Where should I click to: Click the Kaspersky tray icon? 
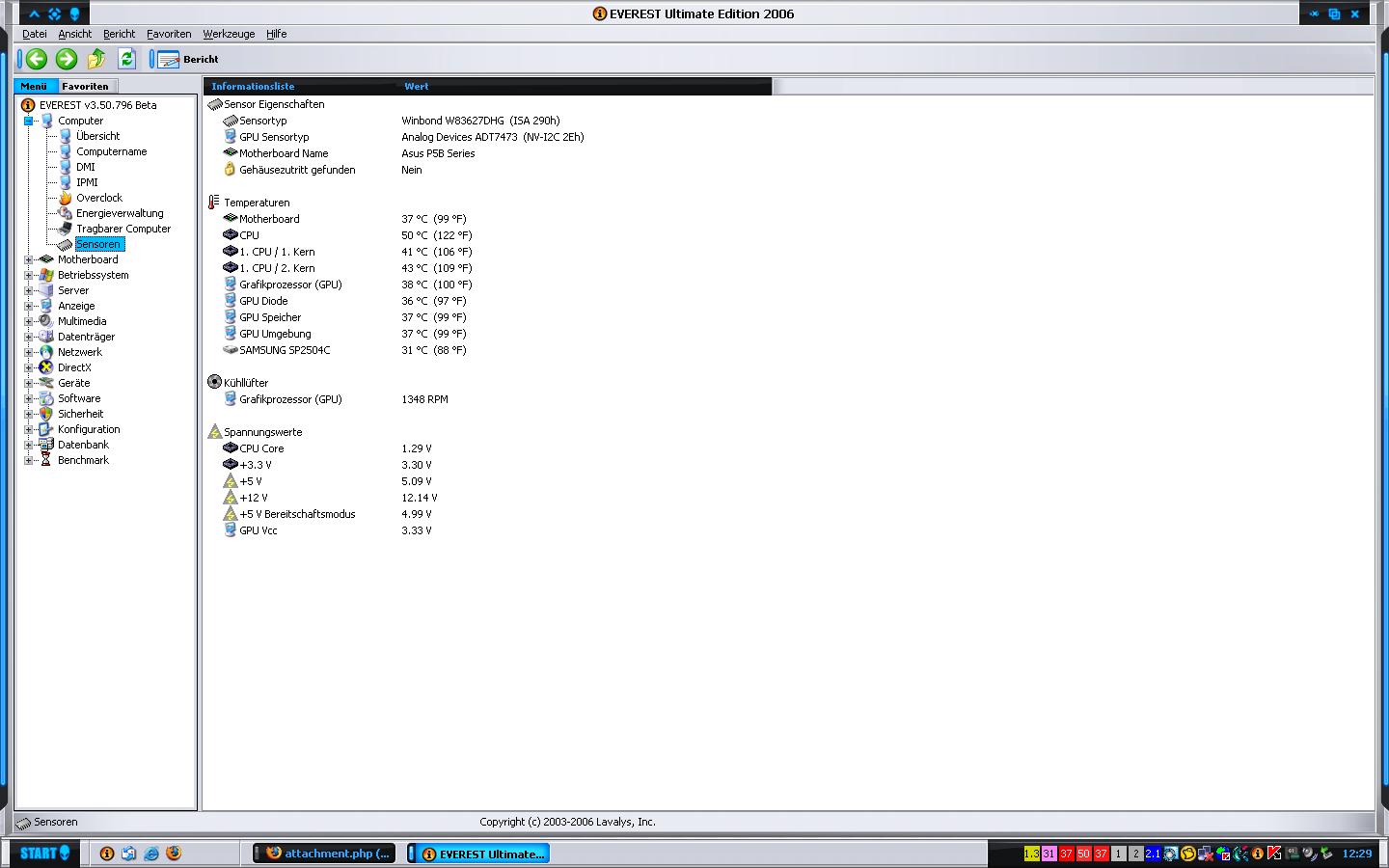tap(1274, 854)
